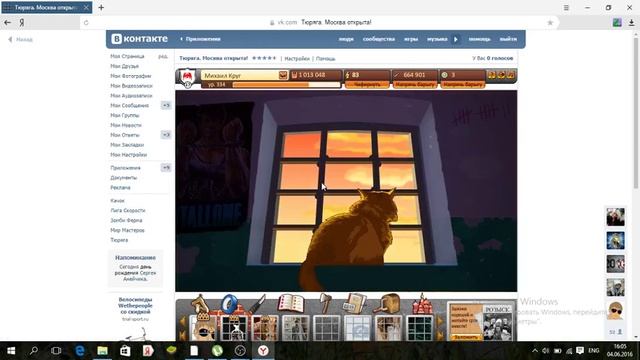Show previous cell thumbnails with upper left arrow
Viewport: 640px width, 360px height.
(x=182, y=321)
